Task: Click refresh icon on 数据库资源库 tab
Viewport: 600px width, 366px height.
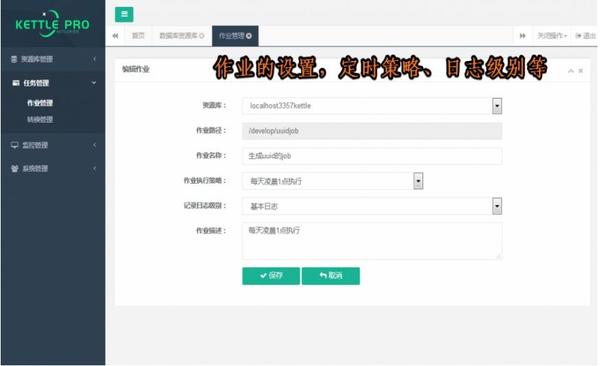Action: tap(202, 36)
